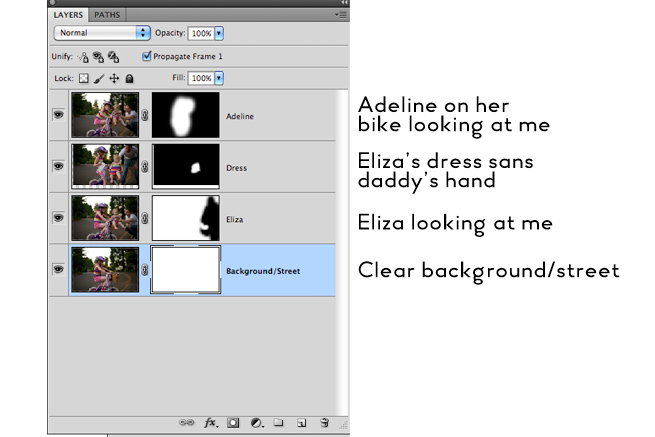655x437 pixels.
Task: Select the Adeline layer mask thumbnail
Action: [185, 115]
